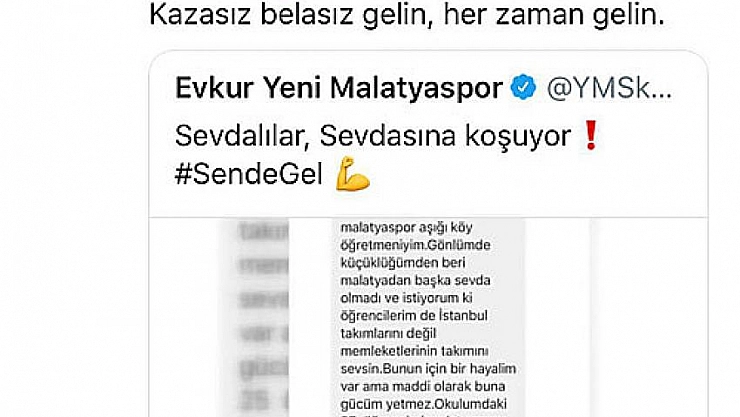740x417 pixels.
Task: Open the embedded message screenshot image
Action: pyautogui.click(x=428, y=317)
